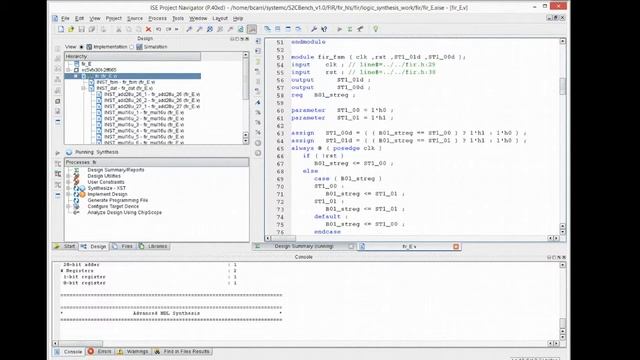Viewport: 640px width, 360px height.
Task: Click the code editor vertical scrollbar thumb
Action: tap(562, 86)
